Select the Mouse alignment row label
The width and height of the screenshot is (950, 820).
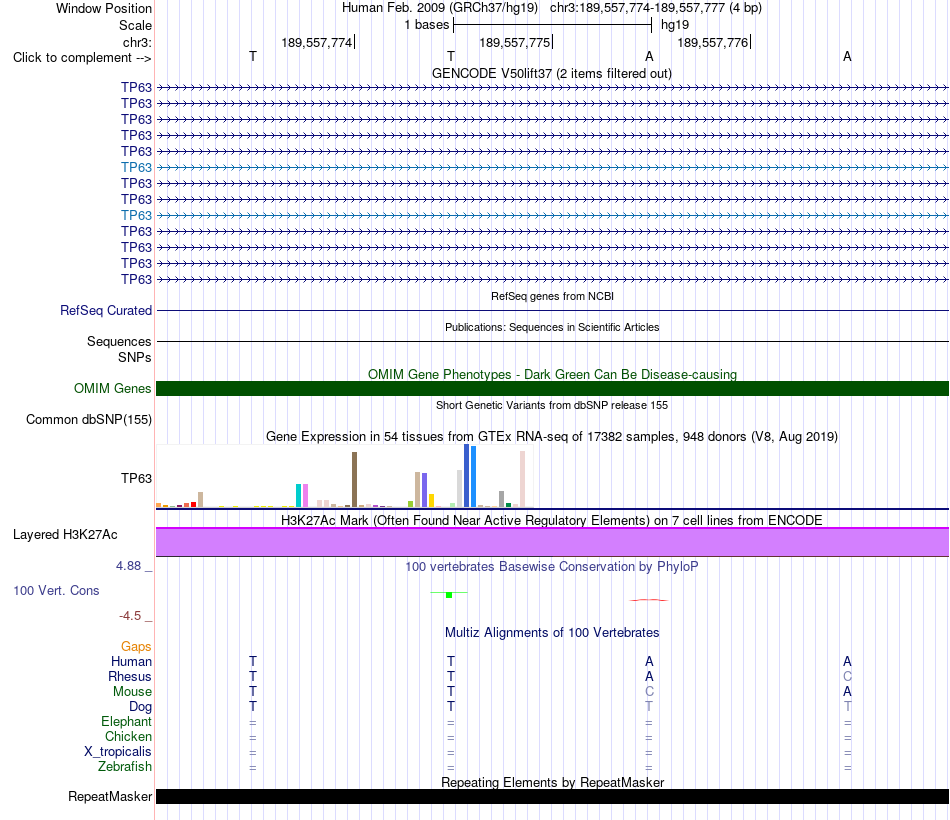[x=132, y=692]
